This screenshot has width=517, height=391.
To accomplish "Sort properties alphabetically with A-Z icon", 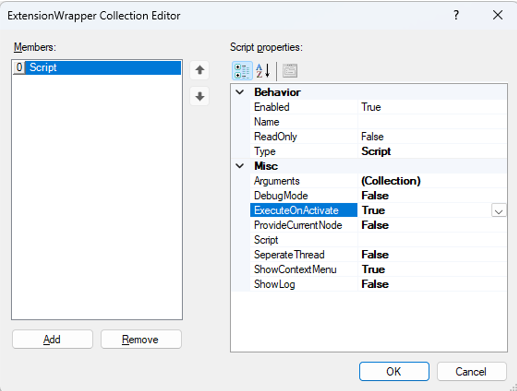I will [x=263, y=71].
